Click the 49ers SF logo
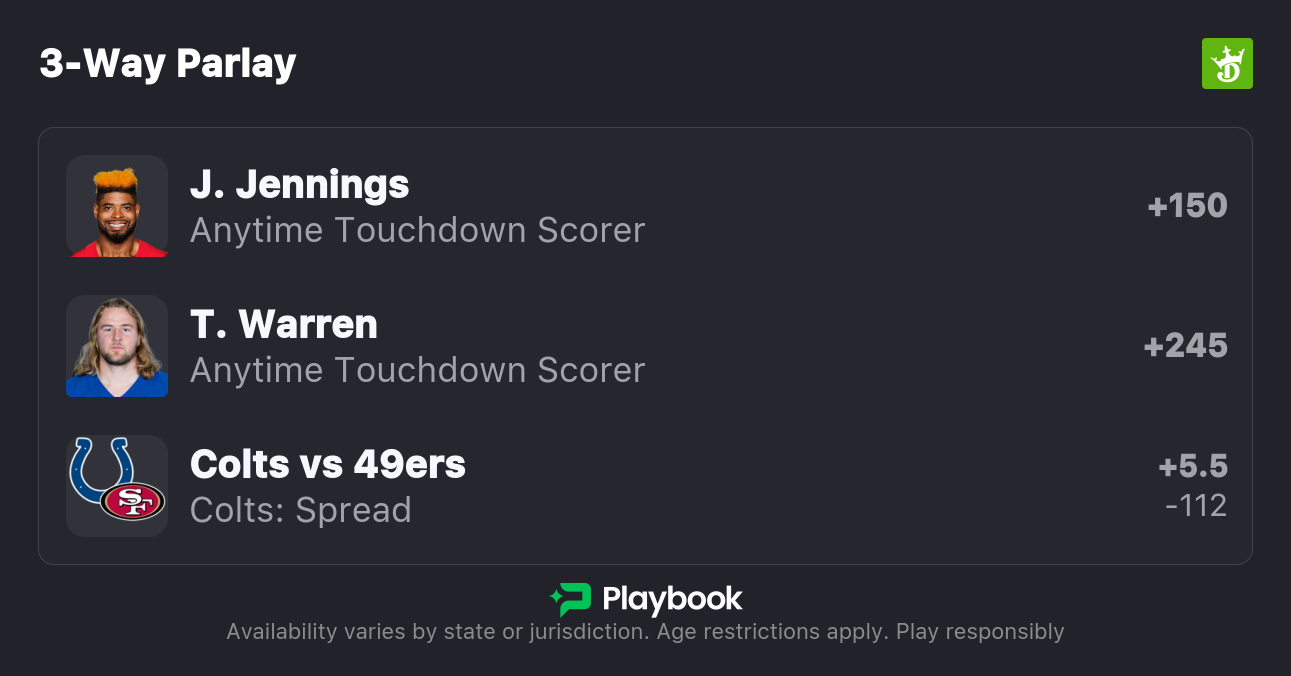This screenshot has width=1291, height=676. [134, 501]
